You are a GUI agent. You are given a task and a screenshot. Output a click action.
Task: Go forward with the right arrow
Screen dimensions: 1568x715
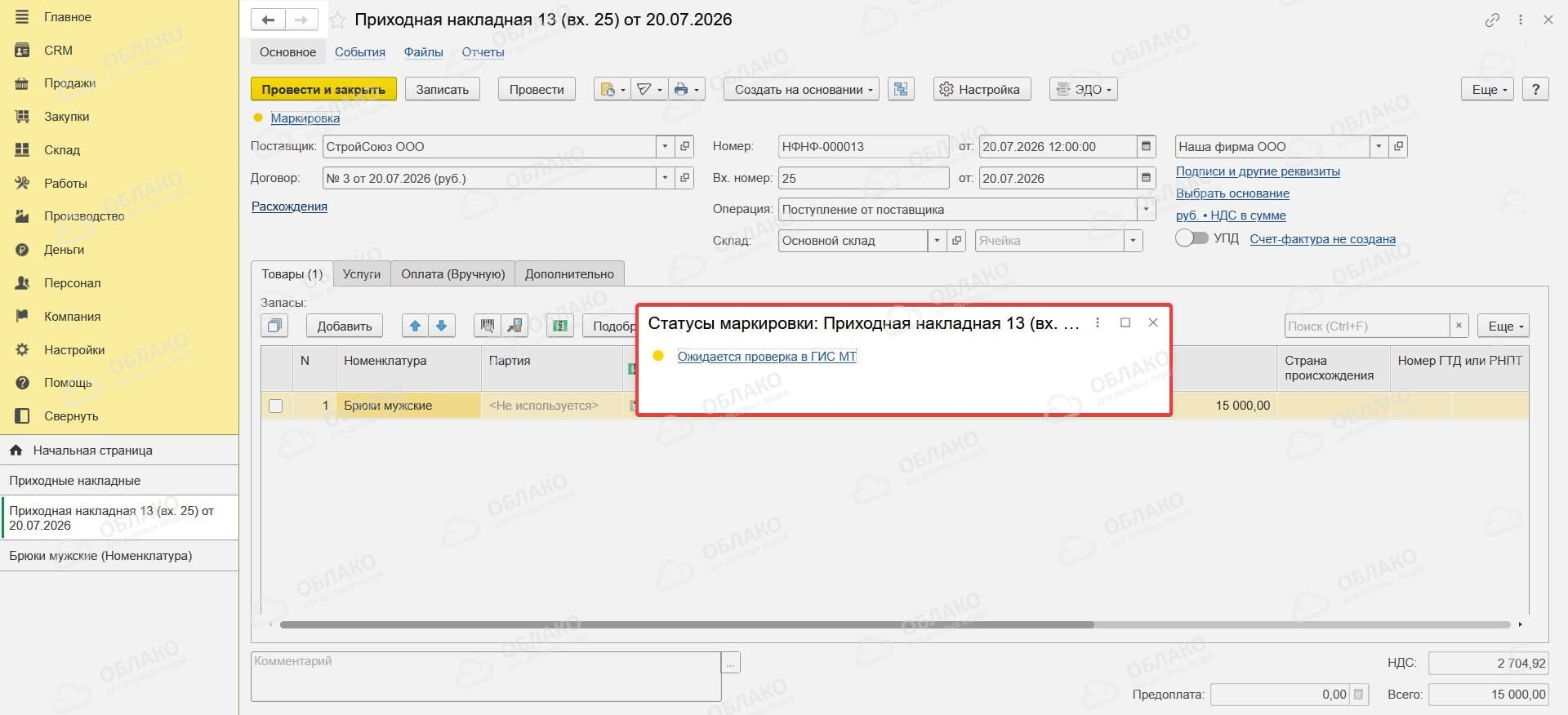click(301, 20)
